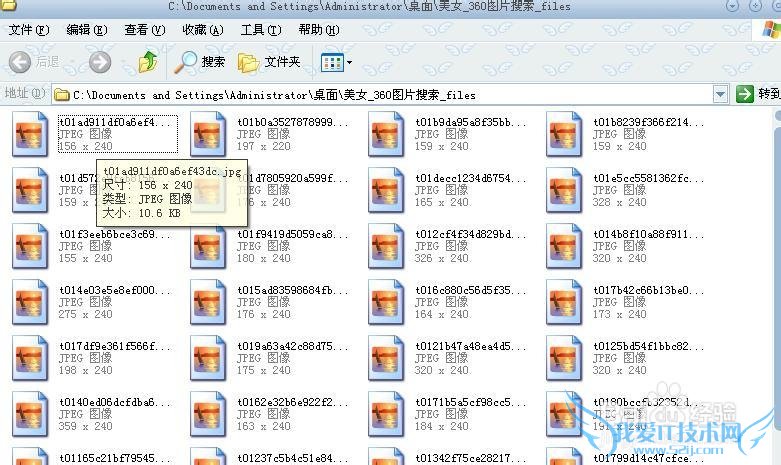Open the 搜索 search pane
781x465 pixels.
click(200, 62)
